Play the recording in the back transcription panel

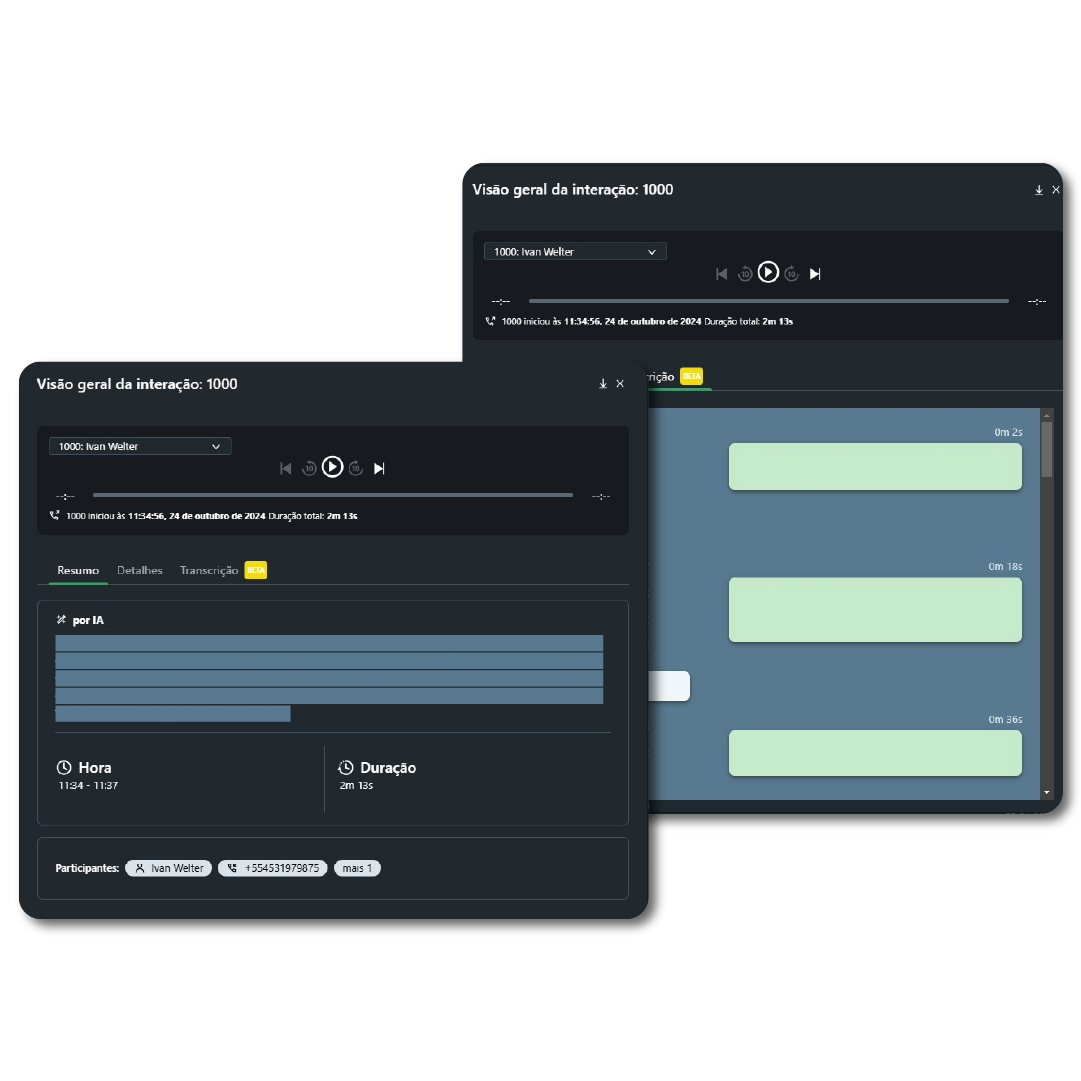pyautogui.click(x=768, y=272)
